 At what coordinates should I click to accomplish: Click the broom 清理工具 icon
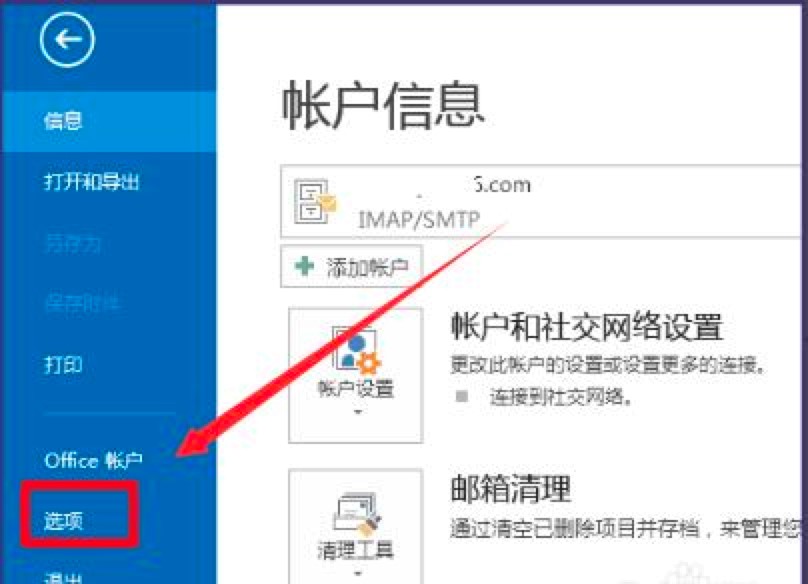click(357, 515)
